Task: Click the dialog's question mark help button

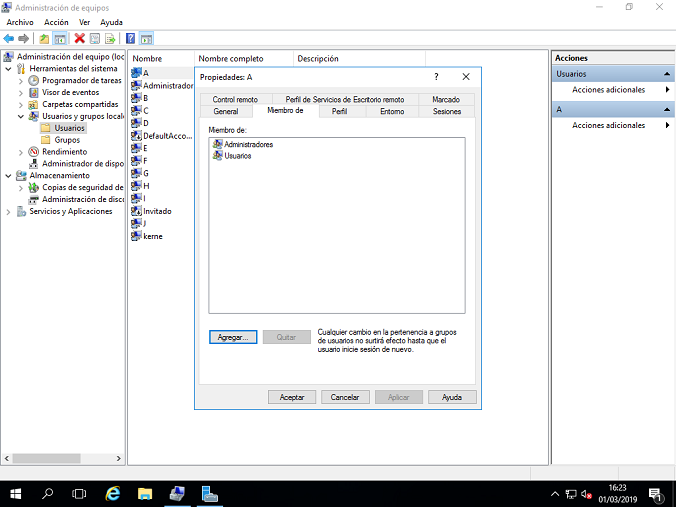Action: (x=436, y=77)
